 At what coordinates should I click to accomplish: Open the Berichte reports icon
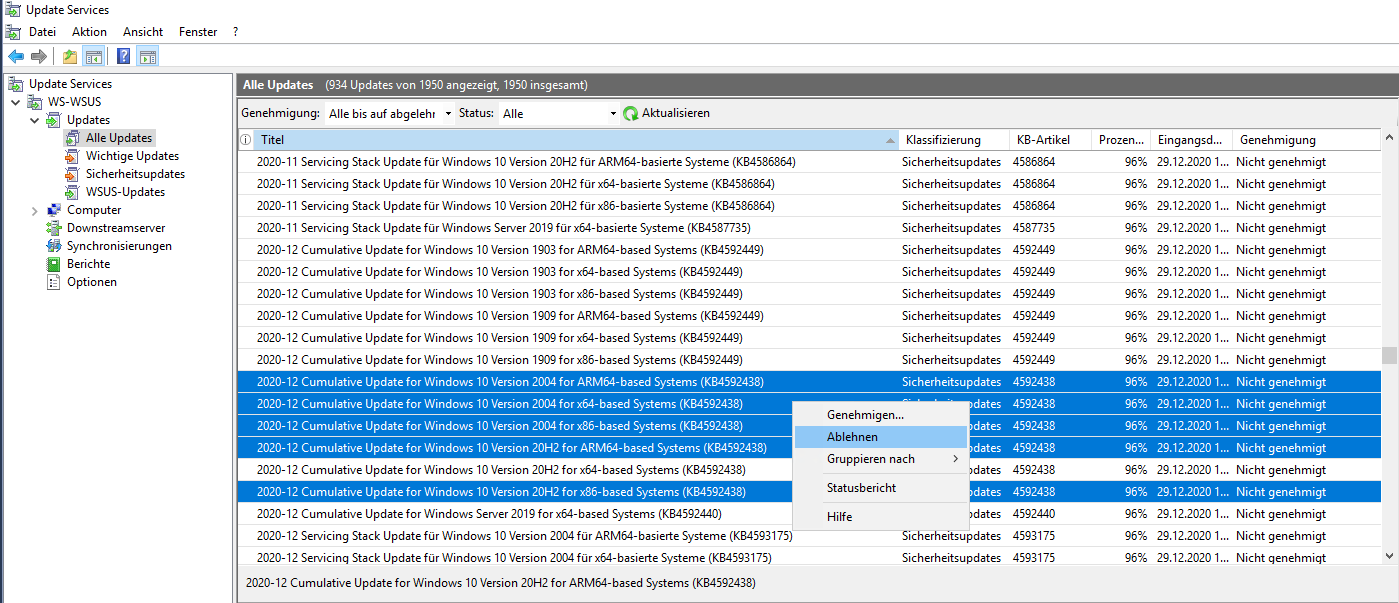pos(54,264)
